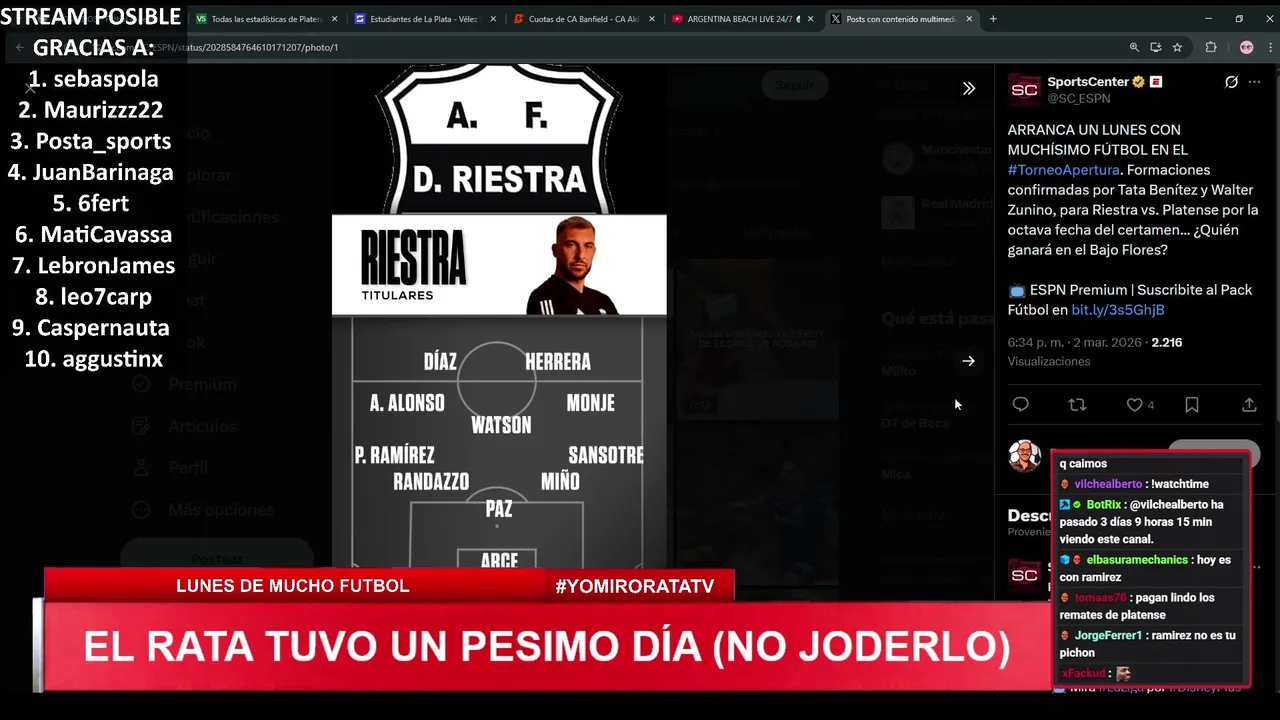Switch to the ARGENTINA BEACH LIVE 24/7 tab
The width and height of the screenshot is (1280, 720).
point(735,19)
